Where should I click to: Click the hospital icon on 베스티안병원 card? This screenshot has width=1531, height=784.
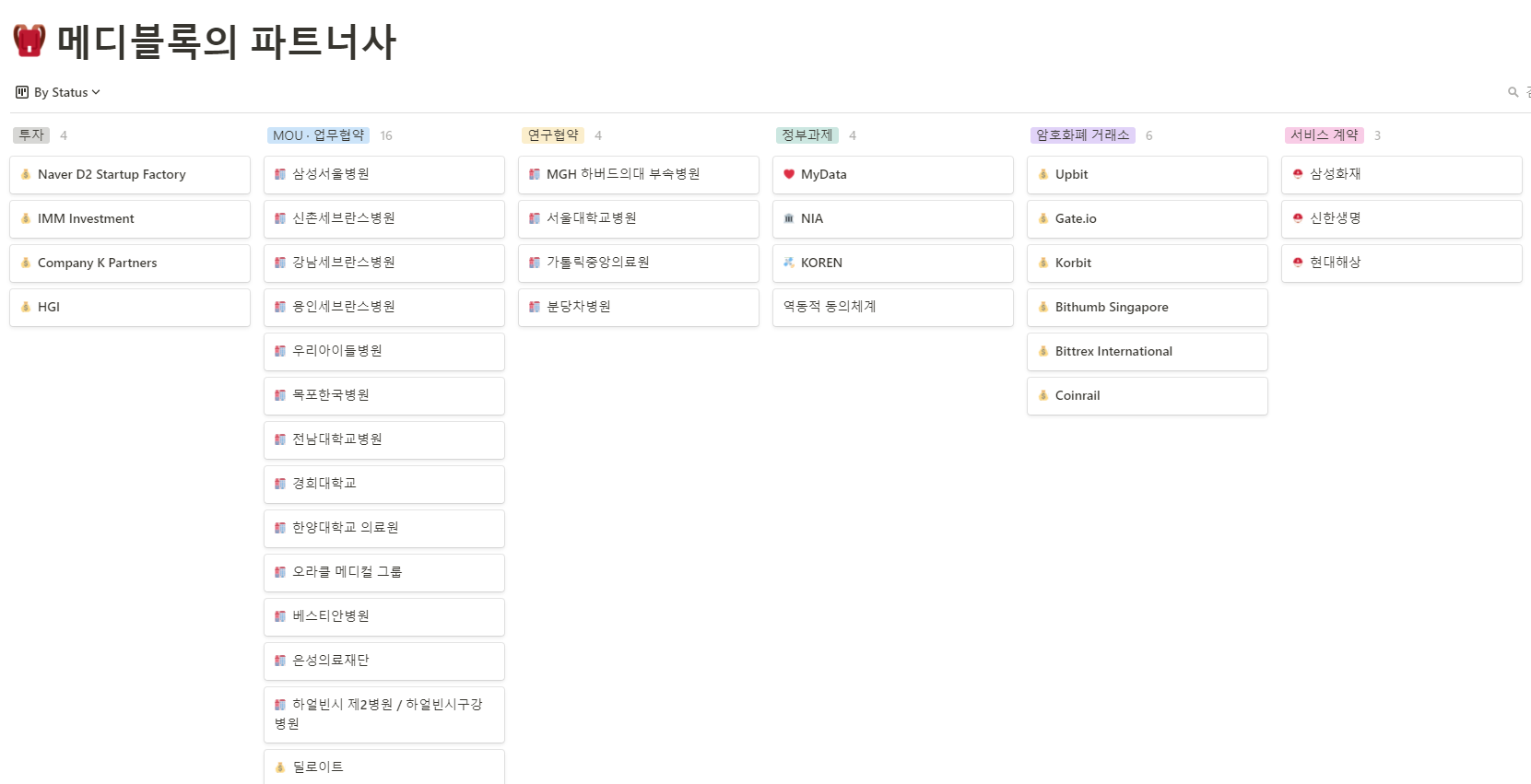coord(280,616)
